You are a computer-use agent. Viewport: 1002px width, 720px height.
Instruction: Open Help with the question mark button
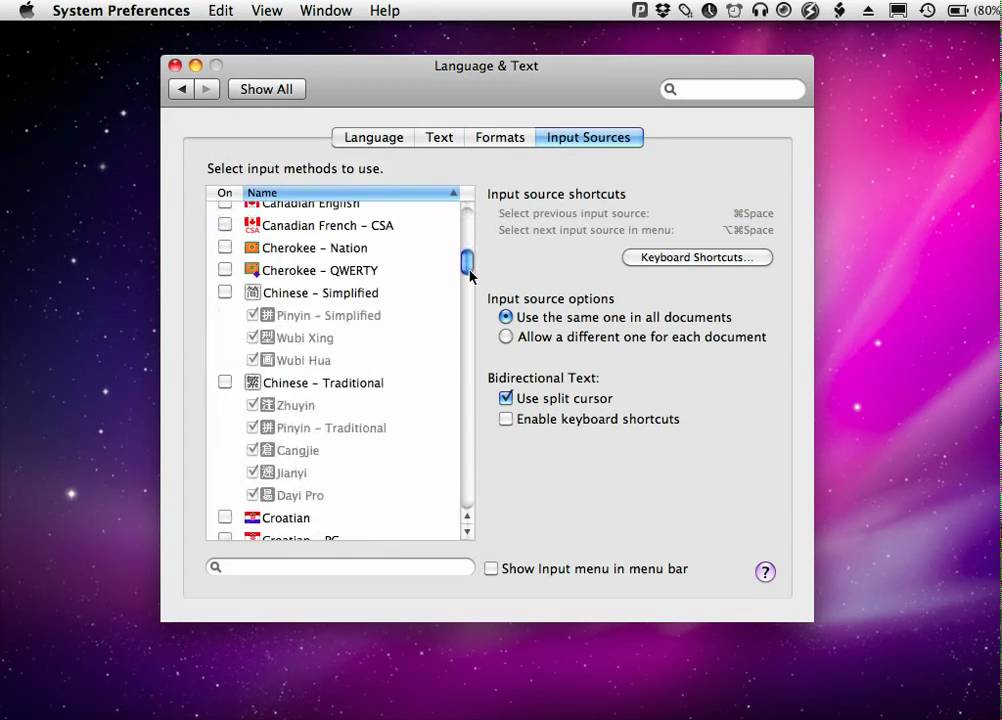[x=765, y=572]
